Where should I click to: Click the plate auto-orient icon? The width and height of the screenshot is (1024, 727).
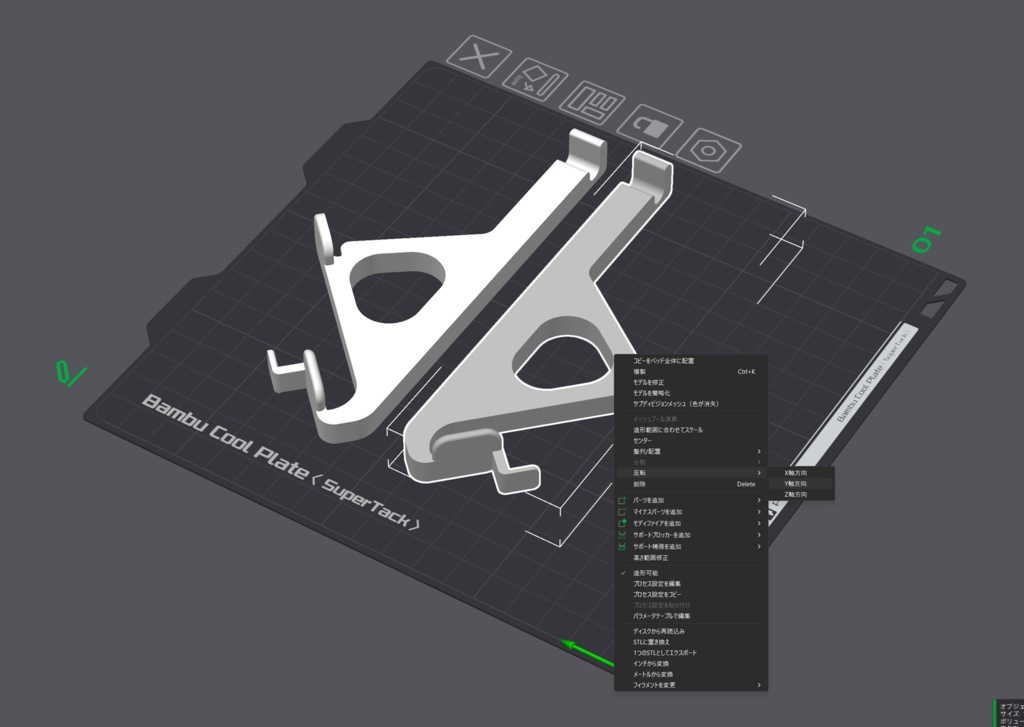pos(535,80)
